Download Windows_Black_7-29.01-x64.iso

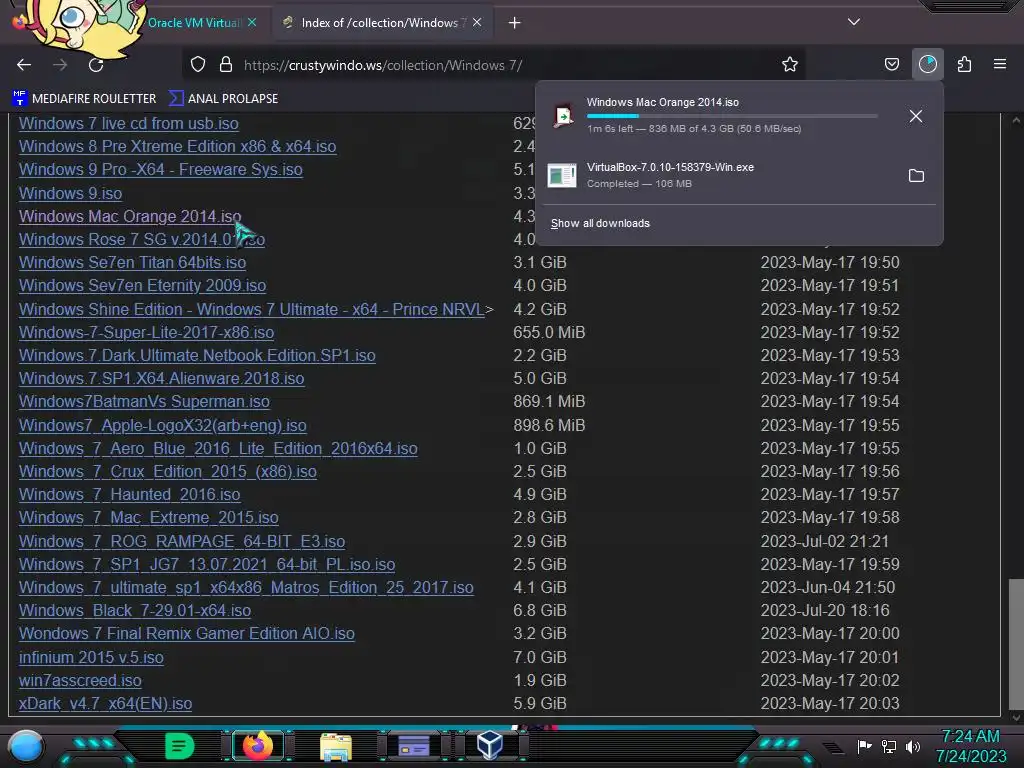coord(135,611)
